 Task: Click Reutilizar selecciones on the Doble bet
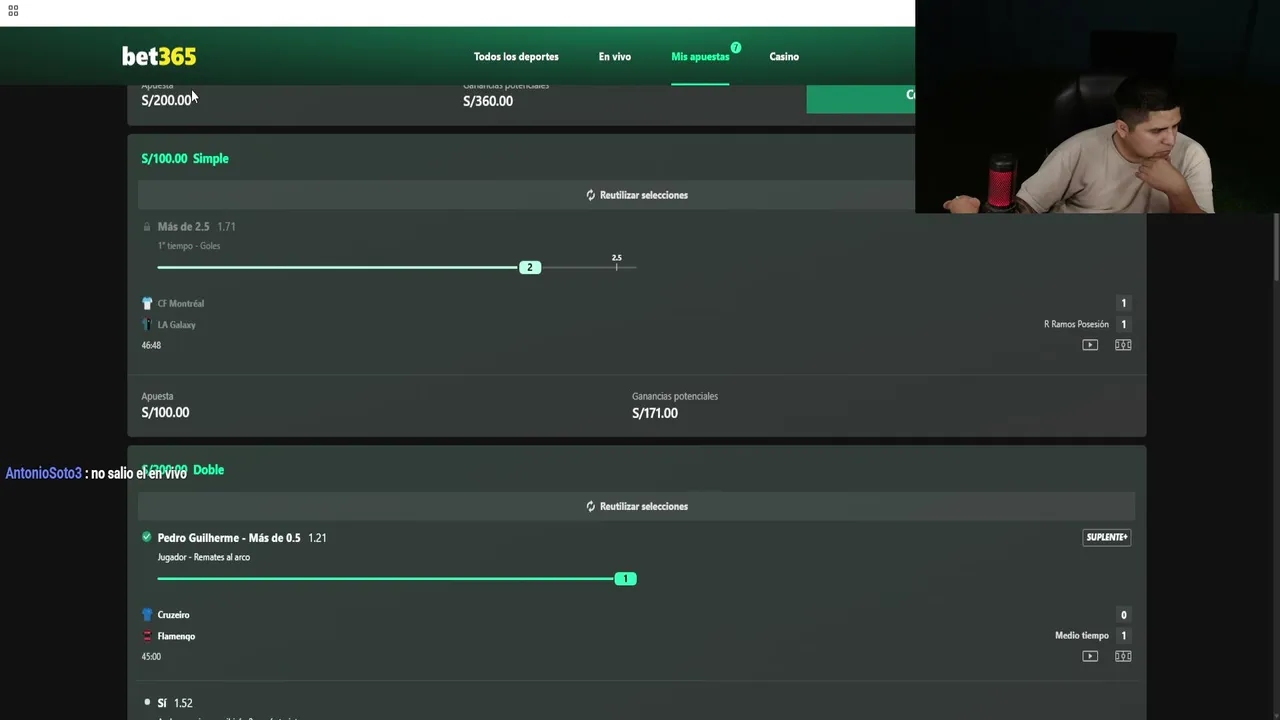(637, 506)
